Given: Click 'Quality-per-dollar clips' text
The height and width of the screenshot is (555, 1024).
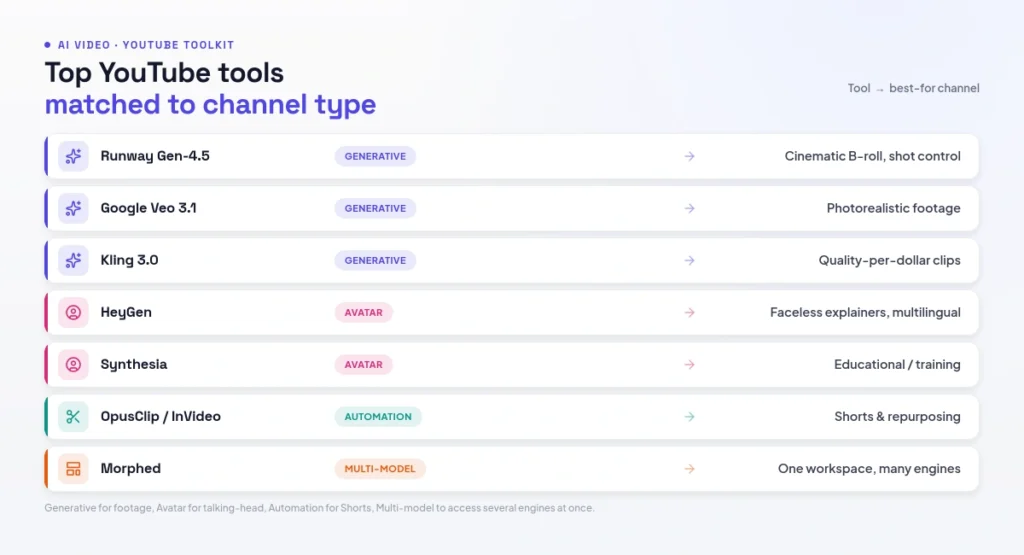Looking at the screenshot, I should (889, 261).
